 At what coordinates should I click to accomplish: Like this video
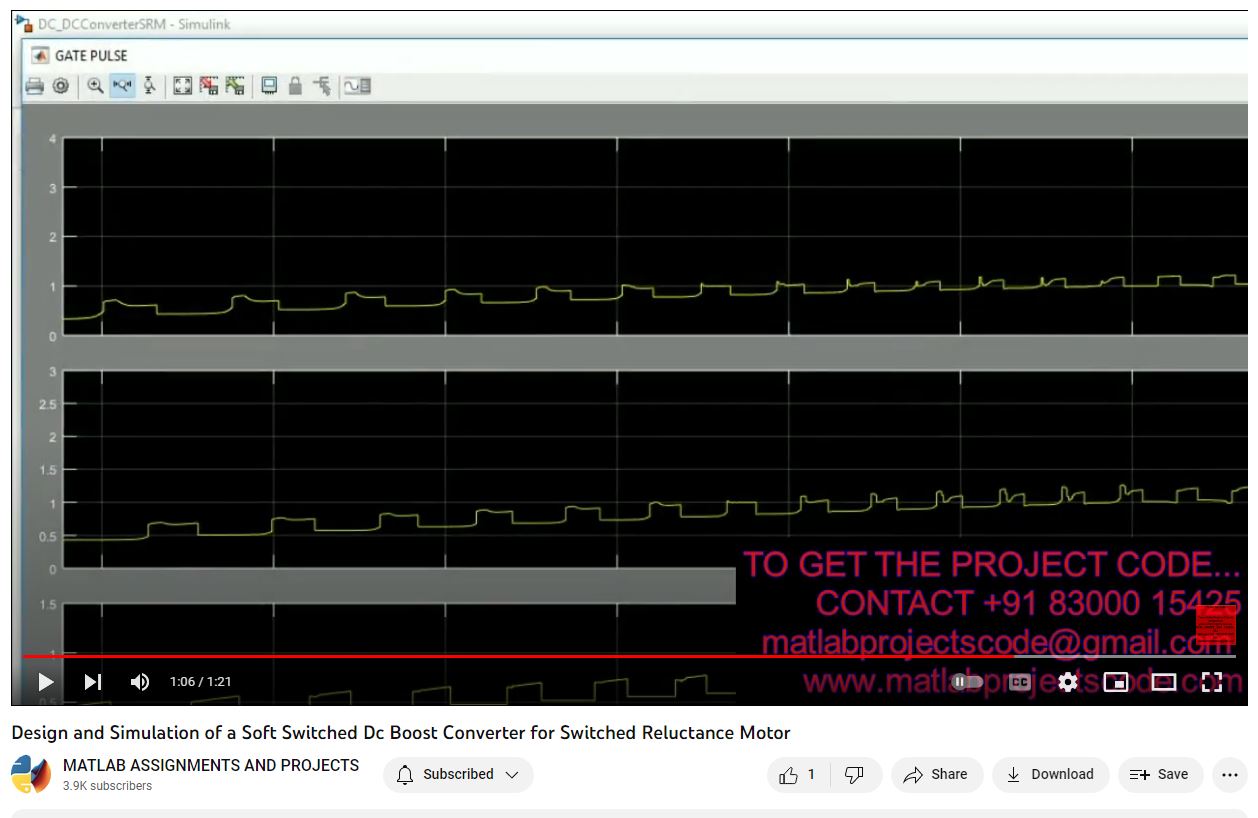(x=798, y=774)
